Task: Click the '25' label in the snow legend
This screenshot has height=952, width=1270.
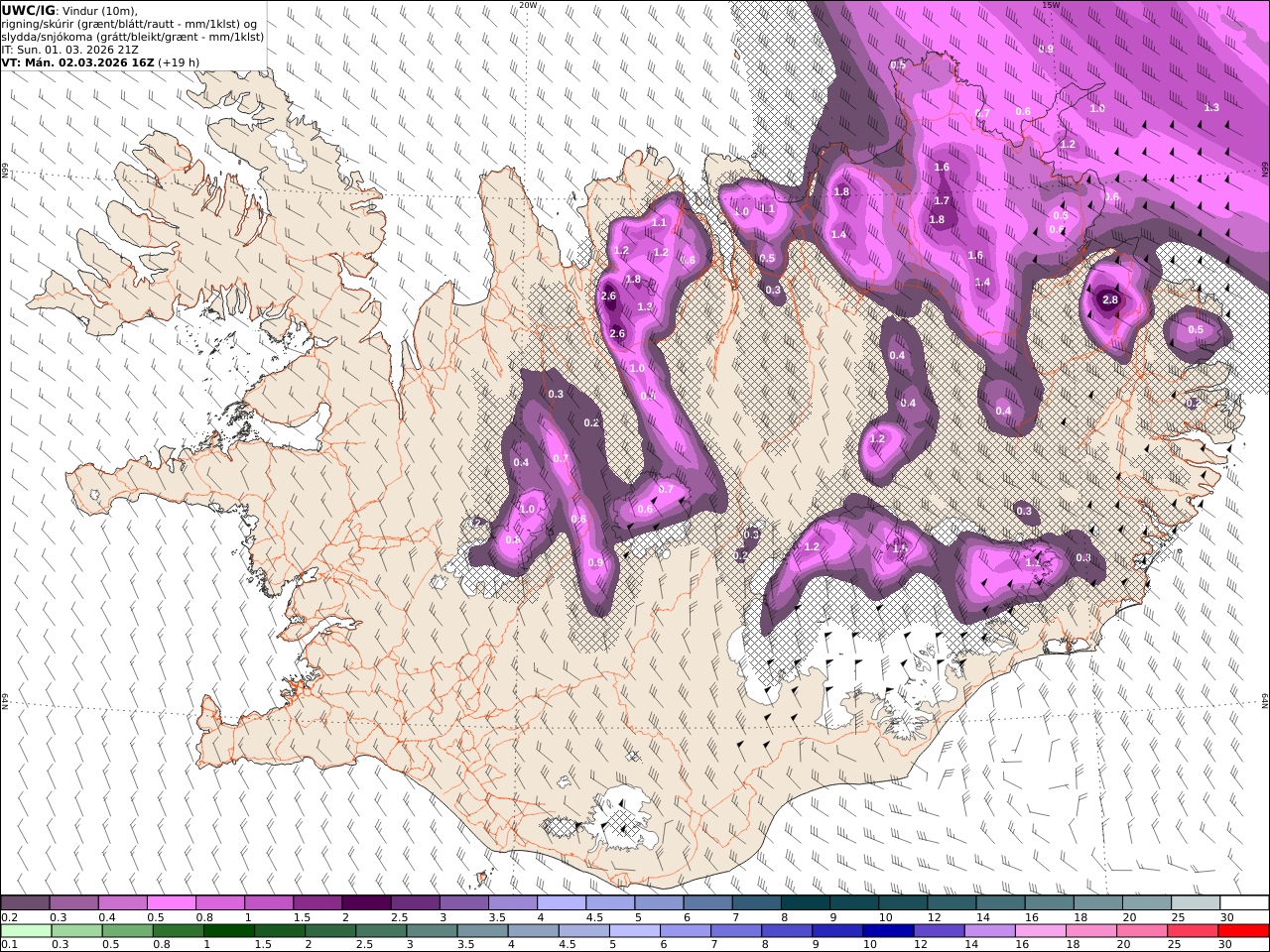Action: point(1178,917)
